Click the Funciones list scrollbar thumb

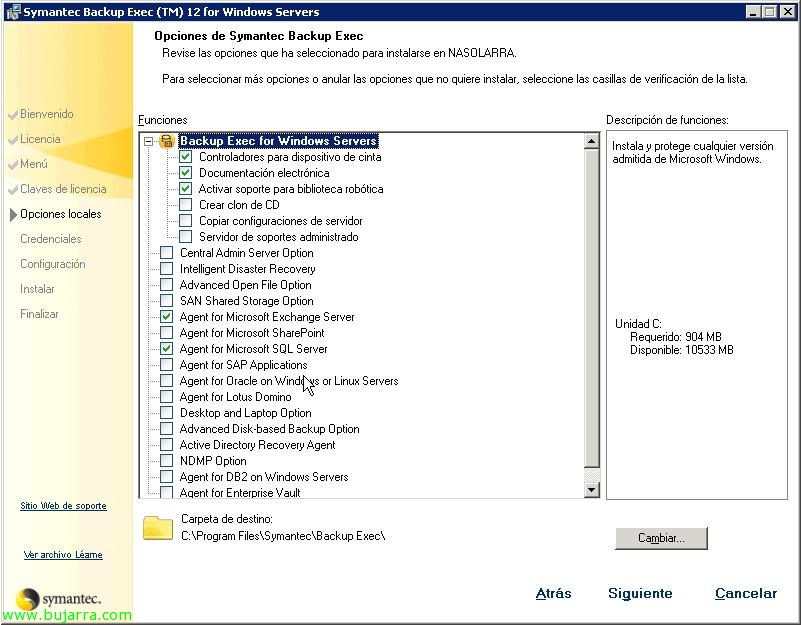click(592, 308)
